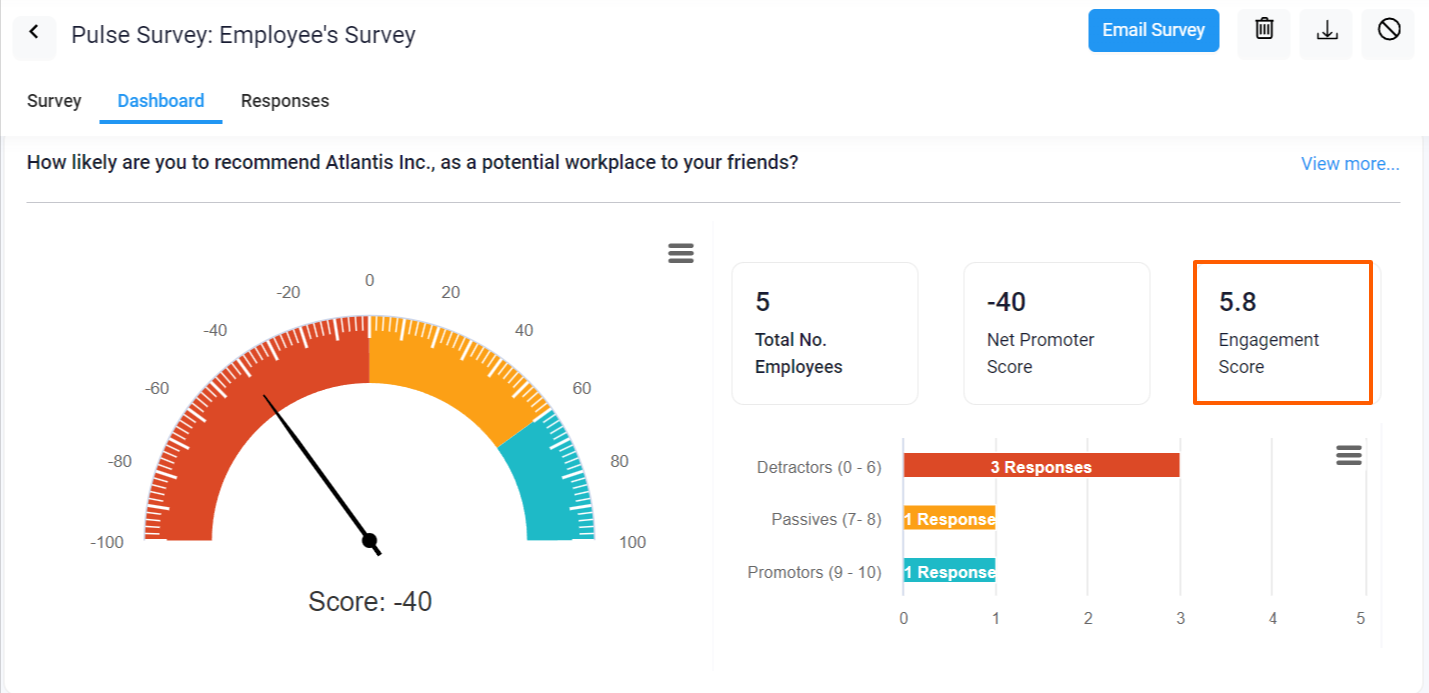The image size is (1429, 693).
Task: Open the gauge chart hamburger menu
Action: pyautogui.click(x=681, y=253)
